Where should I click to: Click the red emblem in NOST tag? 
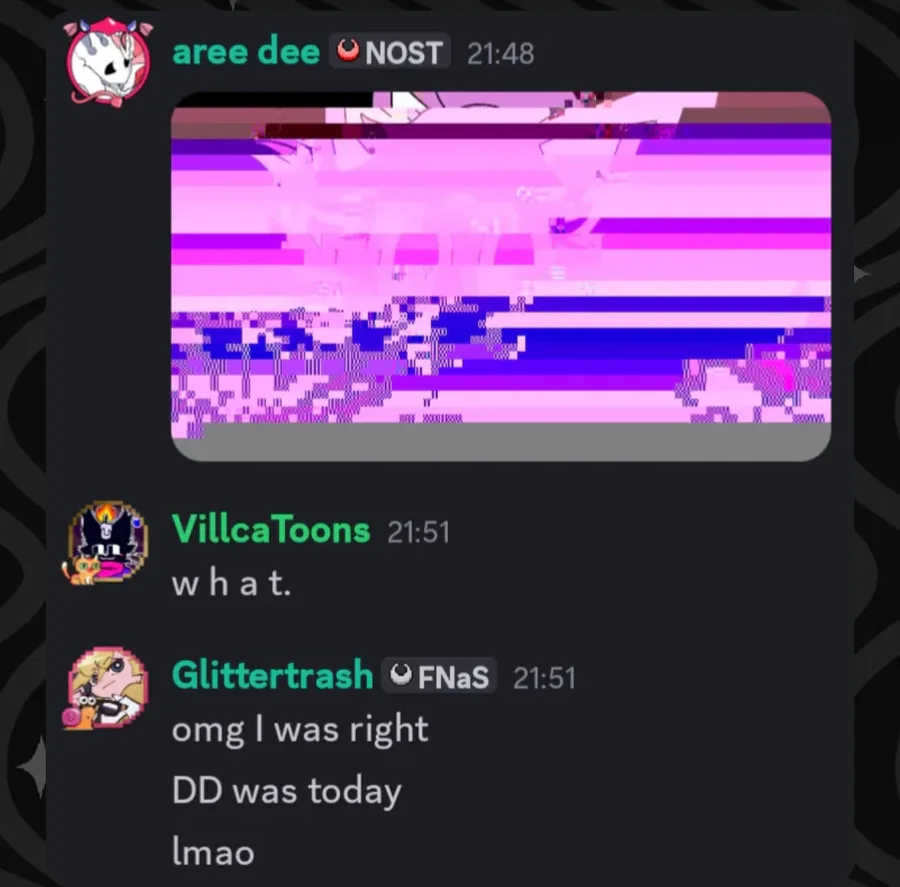(348, 51)
